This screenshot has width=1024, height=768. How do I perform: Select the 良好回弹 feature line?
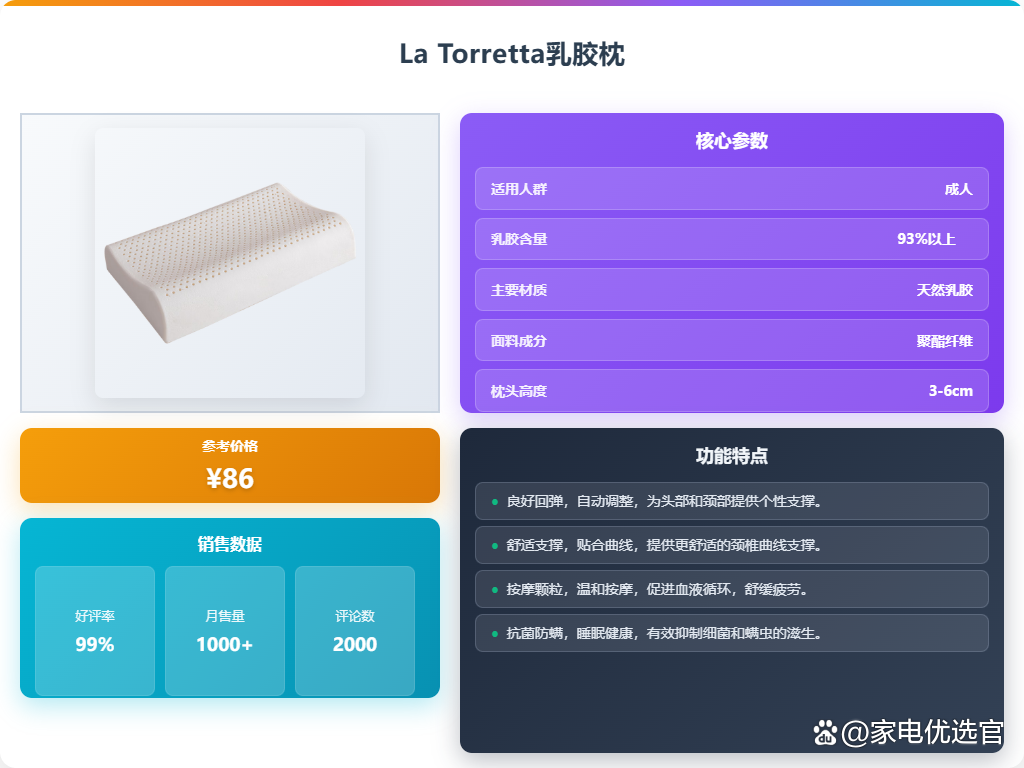click(x=731, y=501)
